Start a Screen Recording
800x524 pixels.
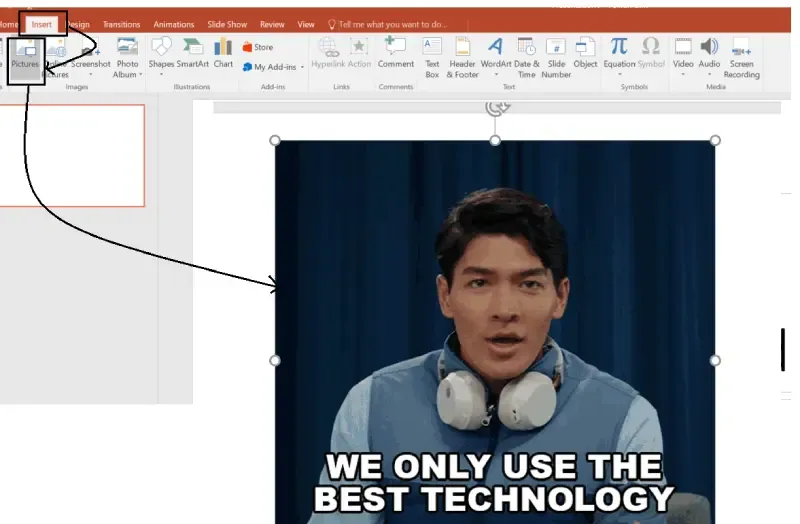pos(741,58)
